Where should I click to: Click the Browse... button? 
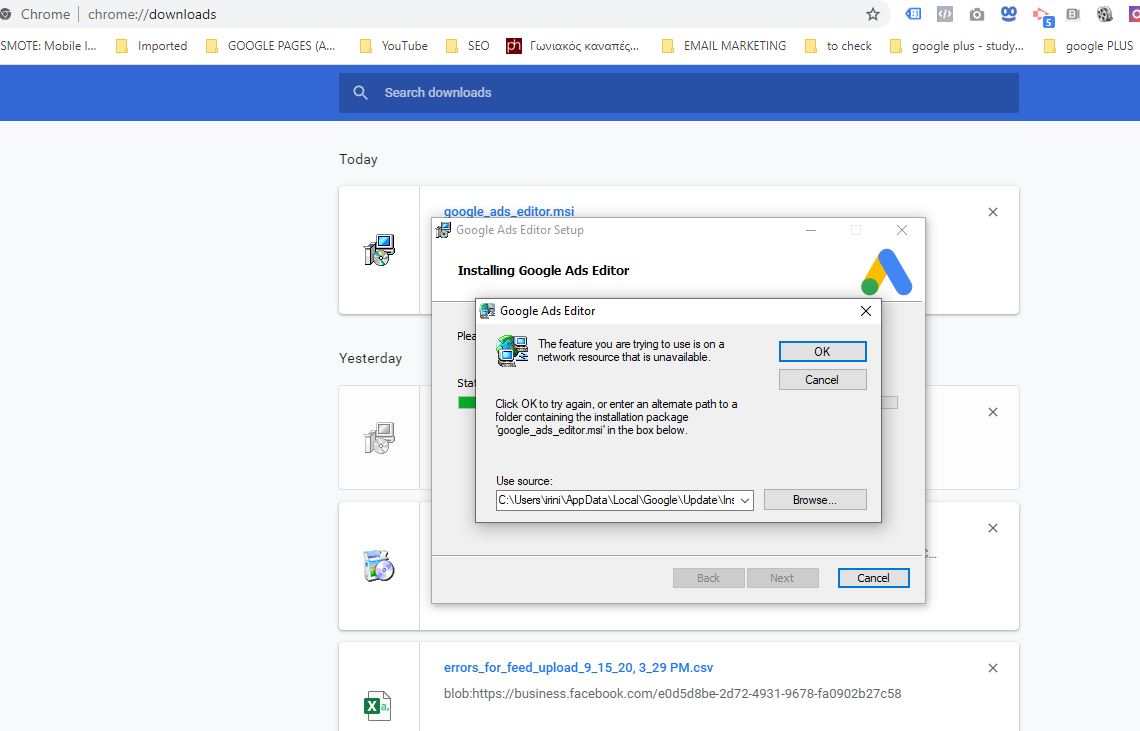coord(815,500)
